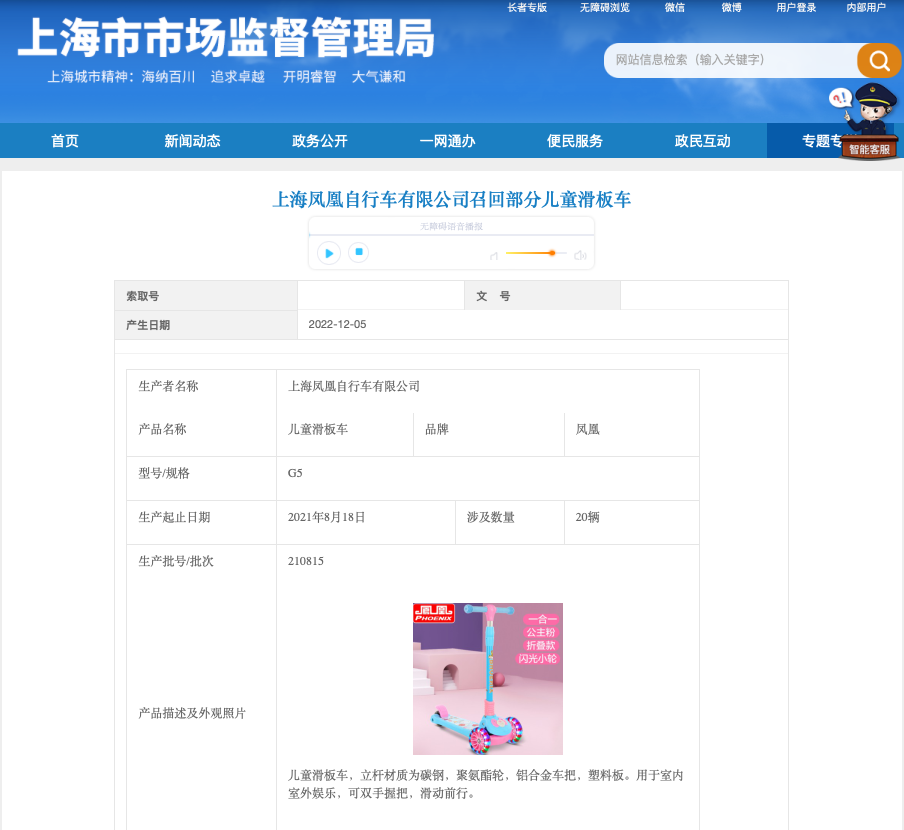Open the 专题专栏 menu
The height and width of the screenshot is (830, 904).
[x=823, y=141]
